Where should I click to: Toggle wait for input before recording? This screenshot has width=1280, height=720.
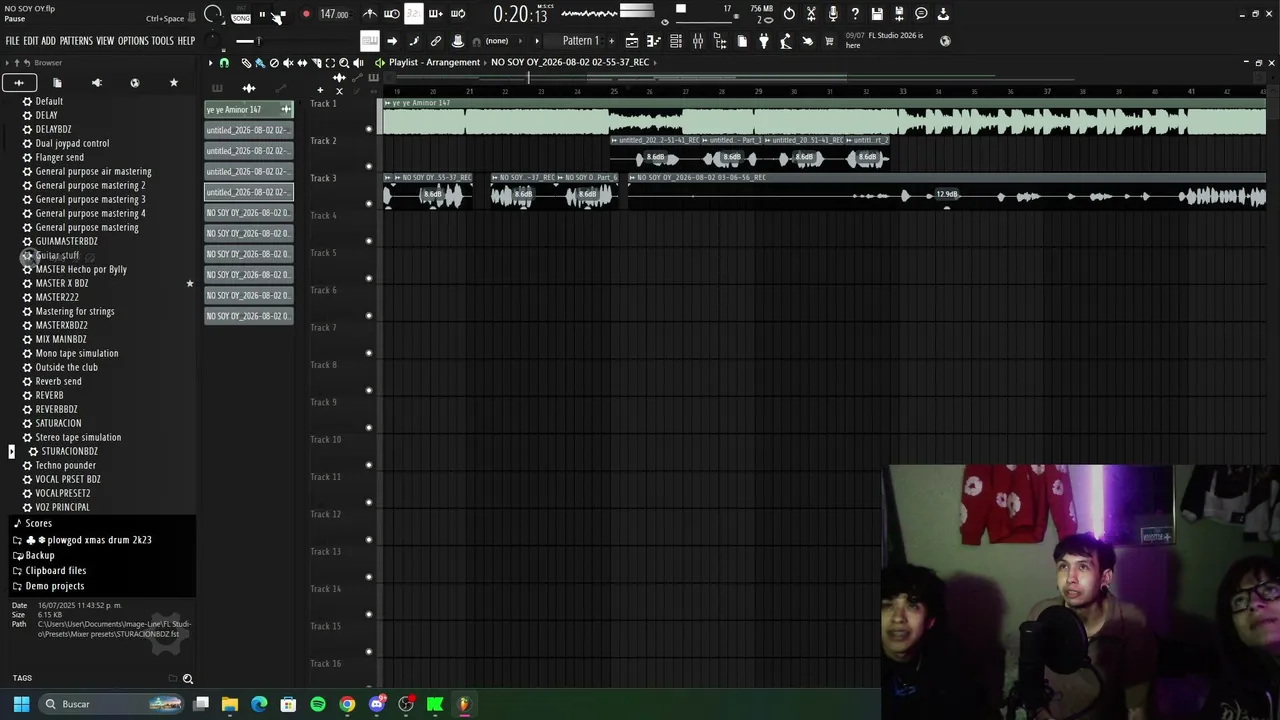tap(392, 14)
